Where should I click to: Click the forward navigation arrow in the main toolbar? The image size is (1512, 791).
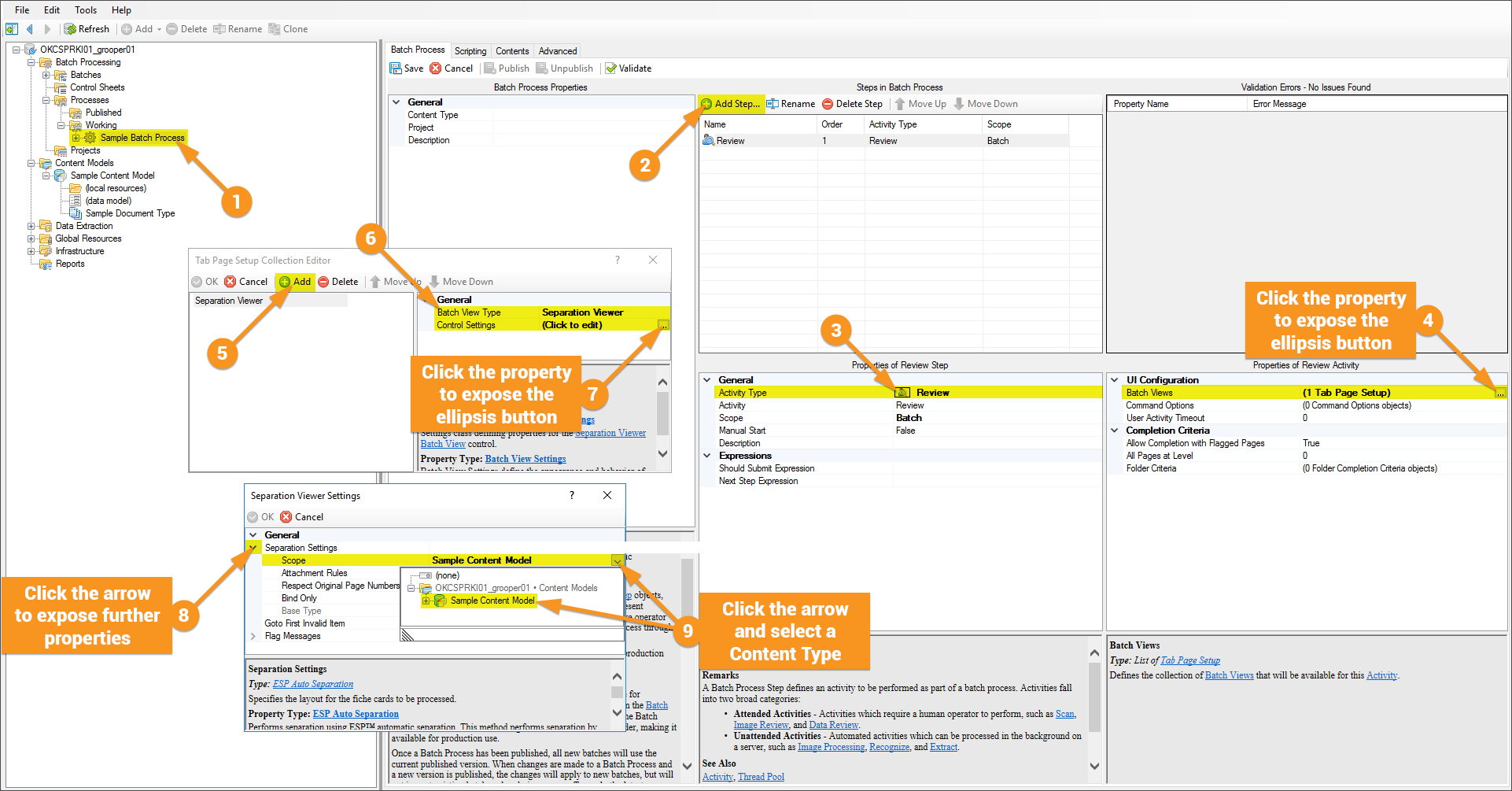pyautogui.click(x=47, y=29)
